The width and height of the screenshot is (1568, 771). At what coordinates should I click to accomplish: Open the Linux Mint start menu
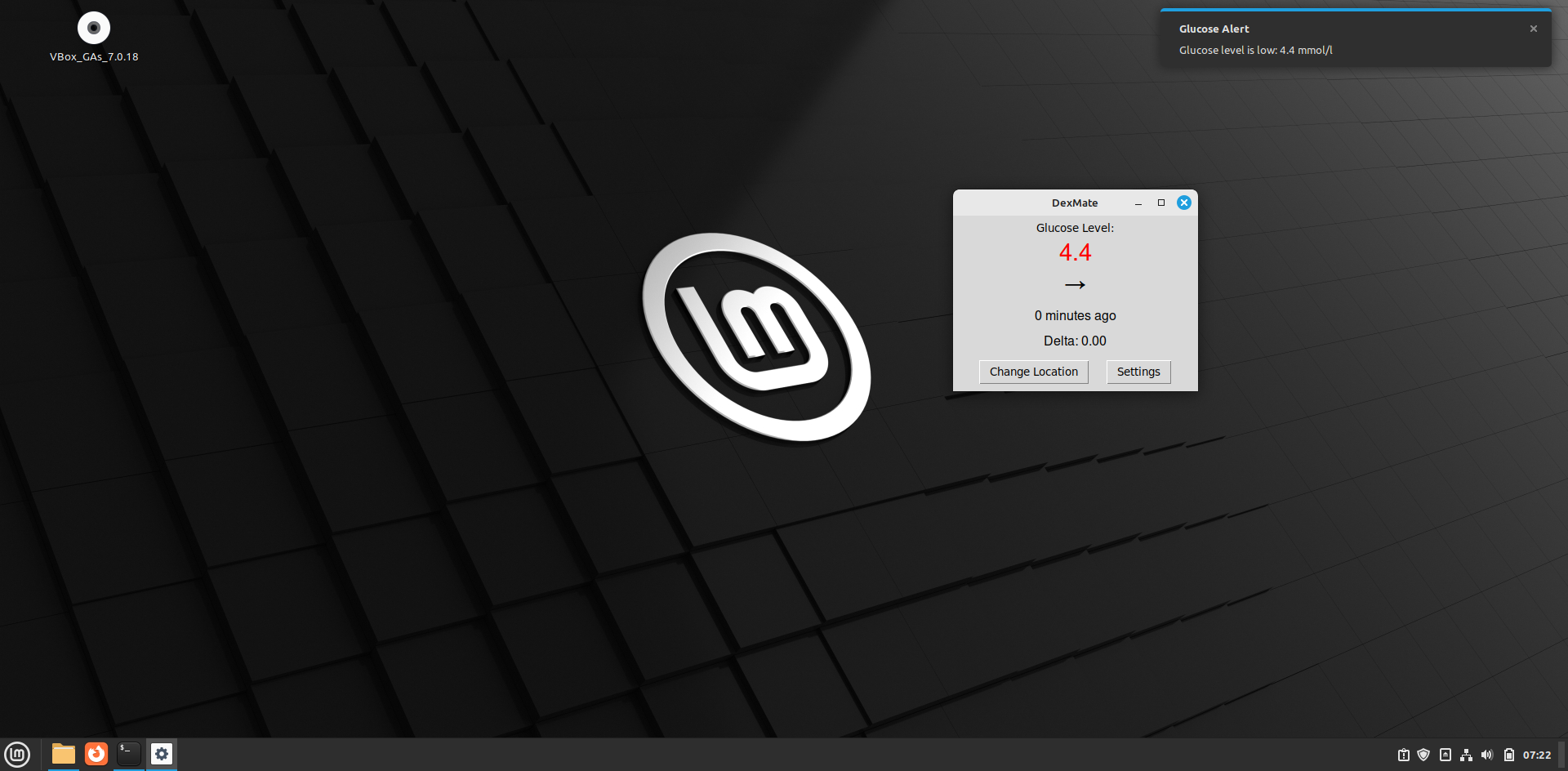tap(17, 755)
